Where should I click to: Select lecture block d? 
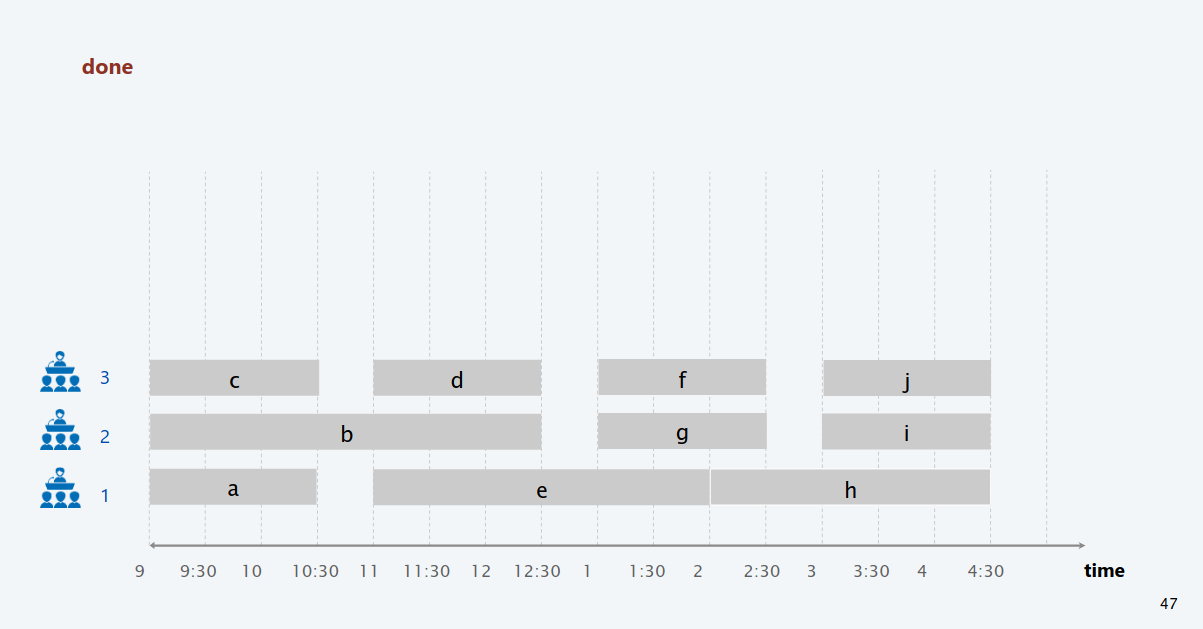(x=457, y=378)
